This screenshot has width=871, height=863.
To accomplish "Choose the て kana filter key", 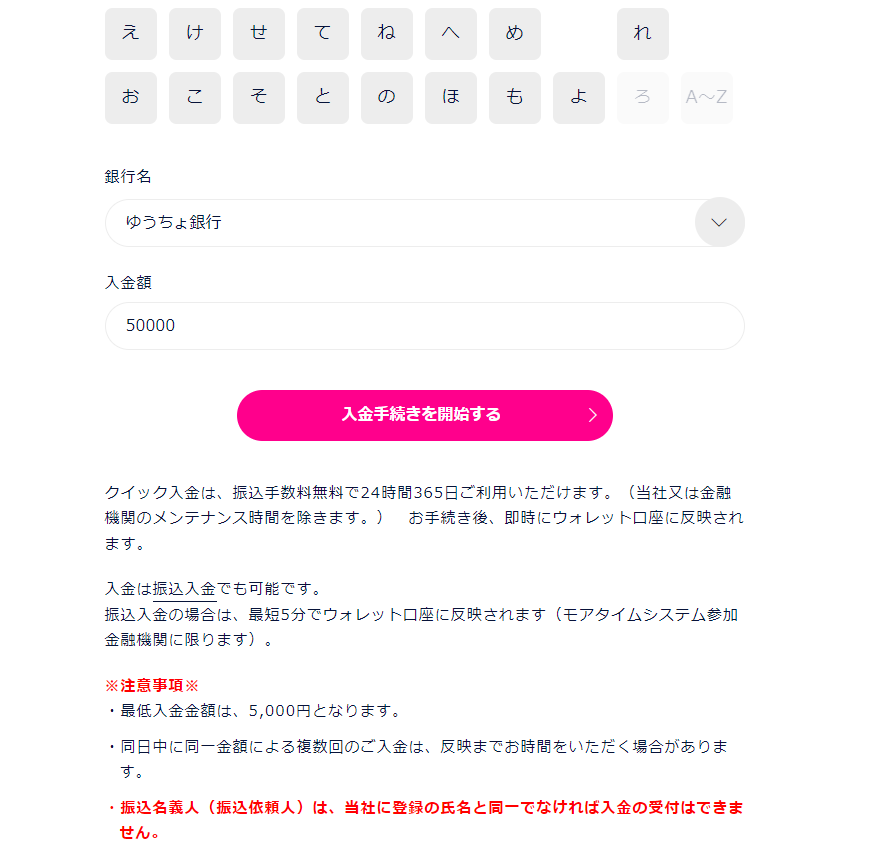I will (323, 34).
